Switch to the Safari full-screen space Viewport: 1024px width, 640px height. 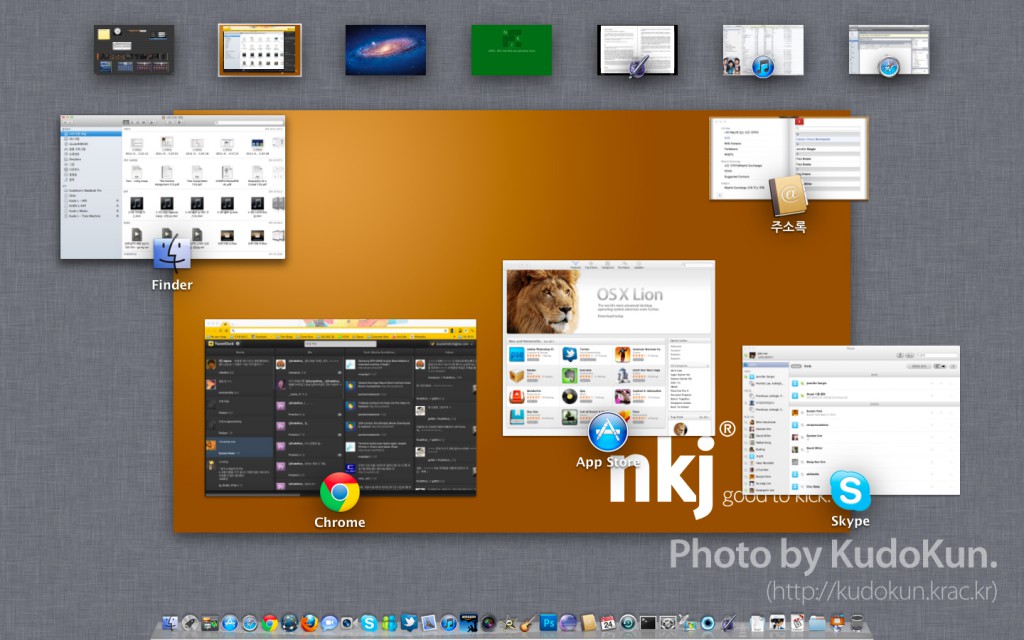click(889, 50)
